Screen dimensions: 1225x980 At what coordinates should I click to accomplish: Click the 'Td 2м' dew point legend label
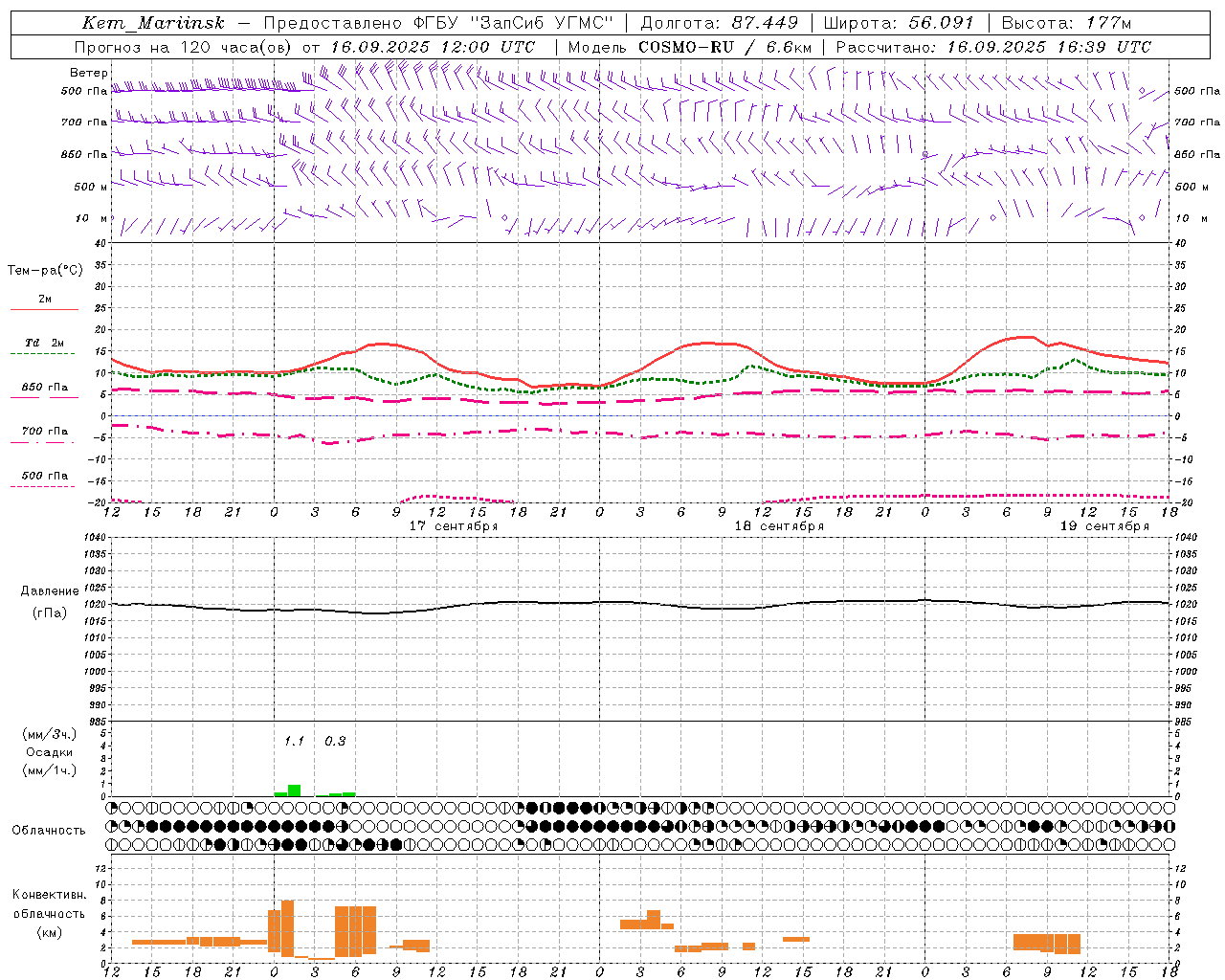(x=44, y=343)
